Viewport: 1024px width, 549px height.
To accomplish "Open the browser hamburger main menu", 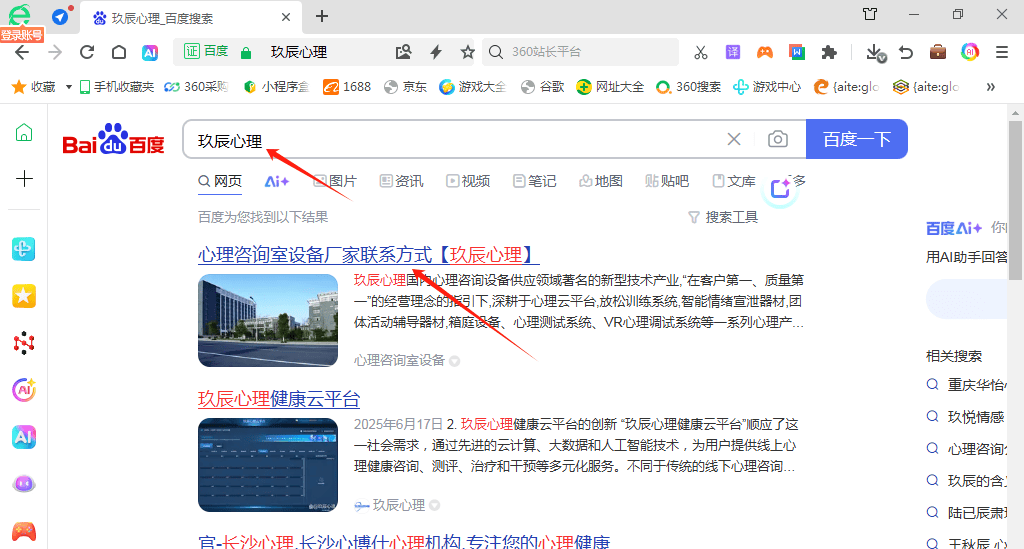I will point(1002,52).
